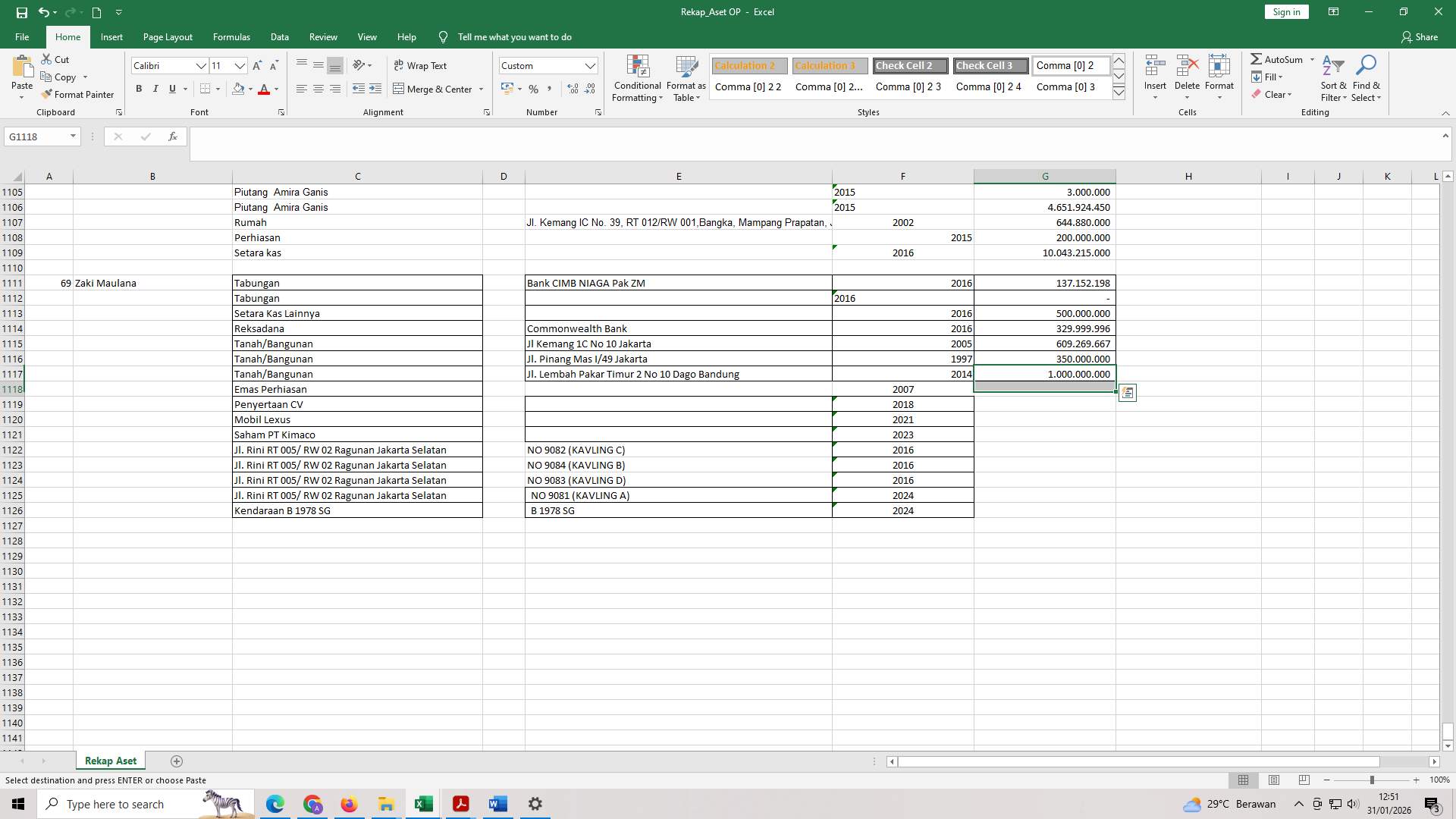Open the Formulas ribbon tab
Image resolution: width=1456 pixels, height=819 pixels.
pos(231,37)
